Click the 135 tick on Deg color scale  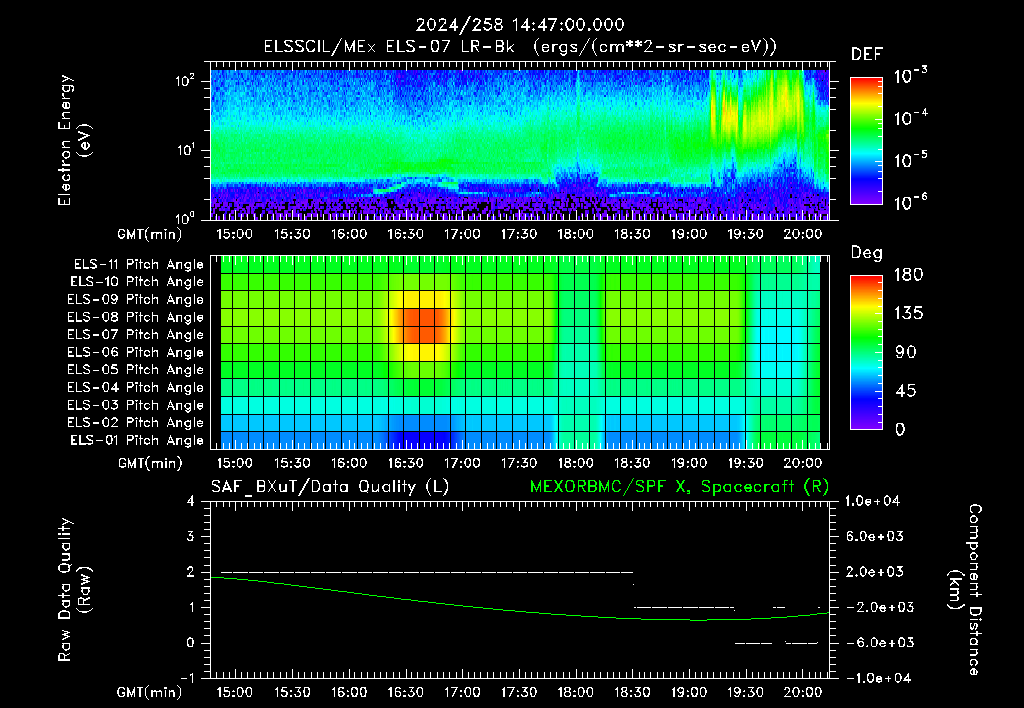coord(908,314)
